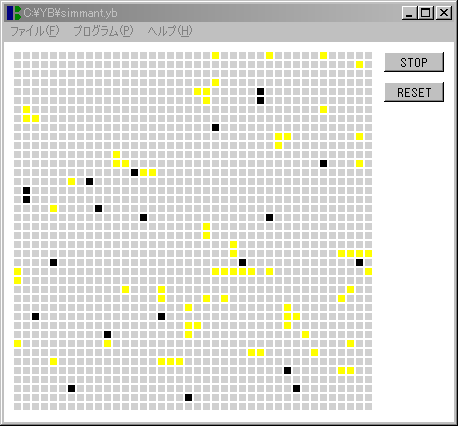458x426 pixels.
Task: Click the STOP button
Action: pyautogui.click(x=414, y=62)
